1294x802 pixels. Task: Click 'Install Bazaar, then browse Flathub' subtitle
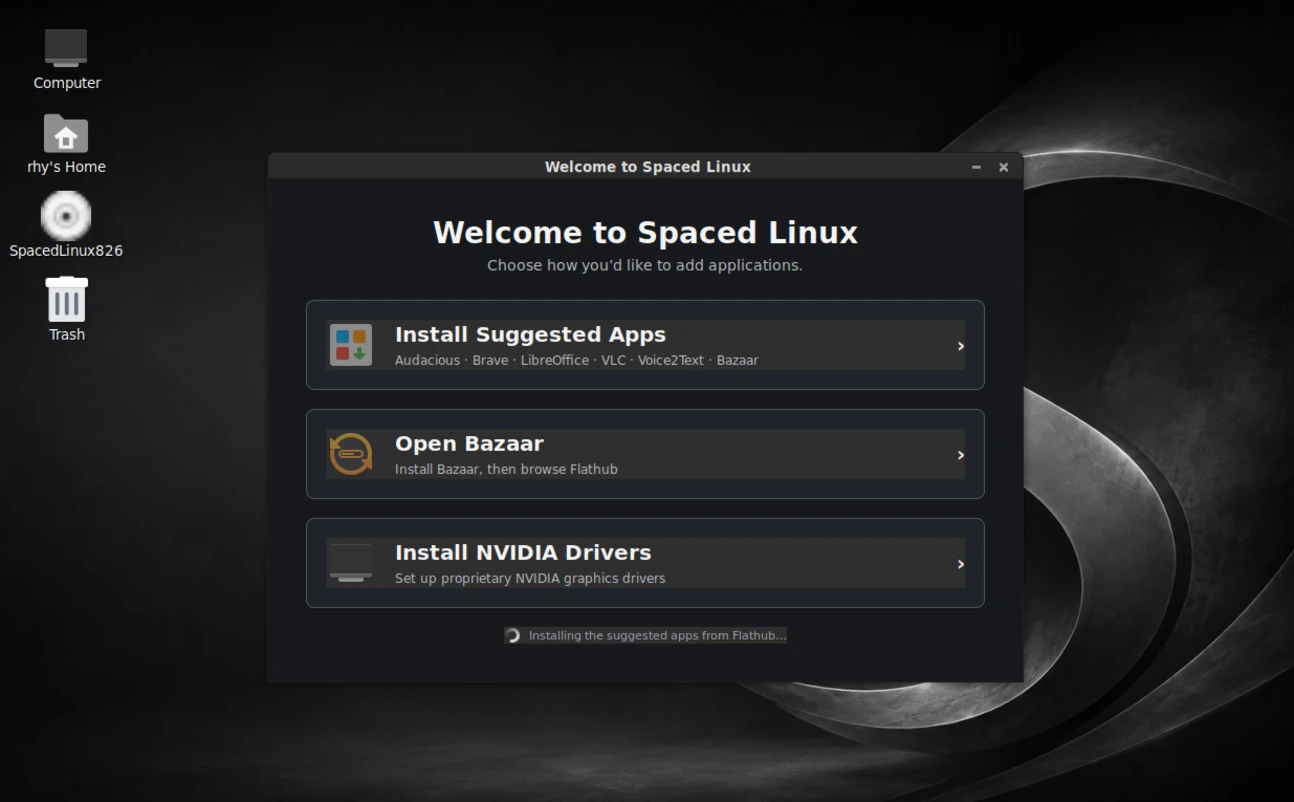point(506,469)
